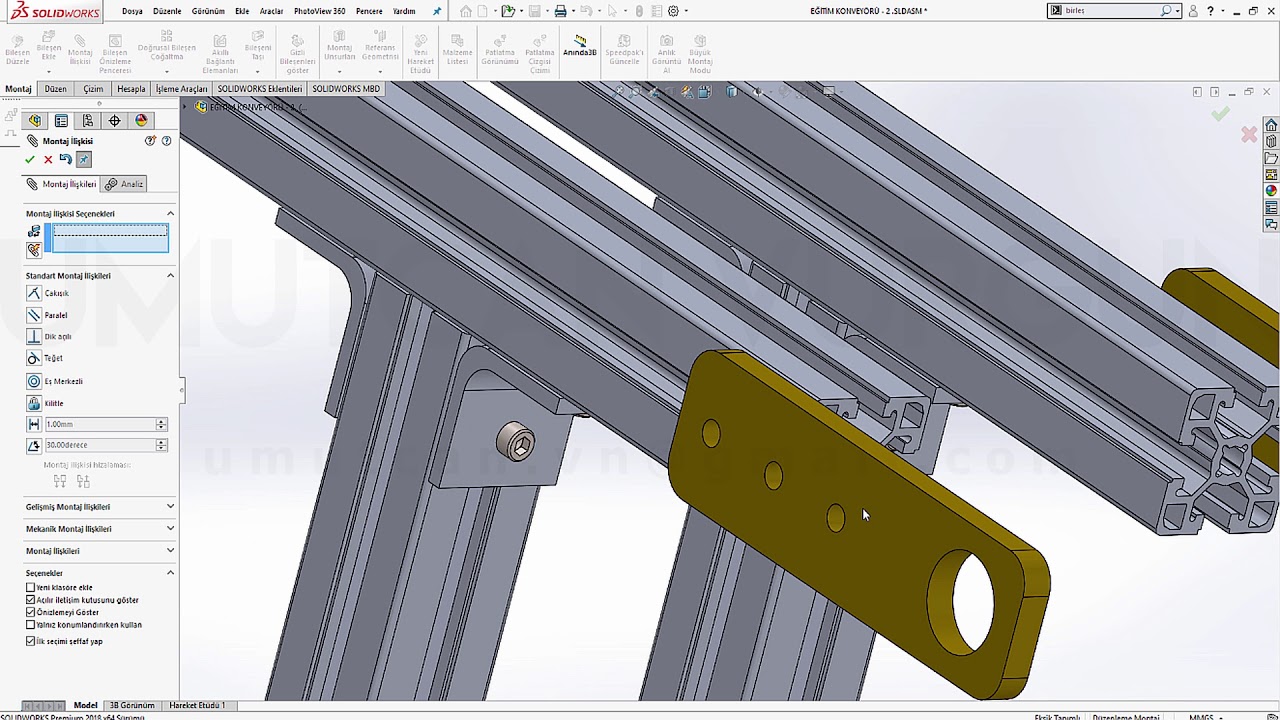Screen dimensions: 1280x720
Task: Apply the Kilitle lock mate
Action: pos(34,403)
